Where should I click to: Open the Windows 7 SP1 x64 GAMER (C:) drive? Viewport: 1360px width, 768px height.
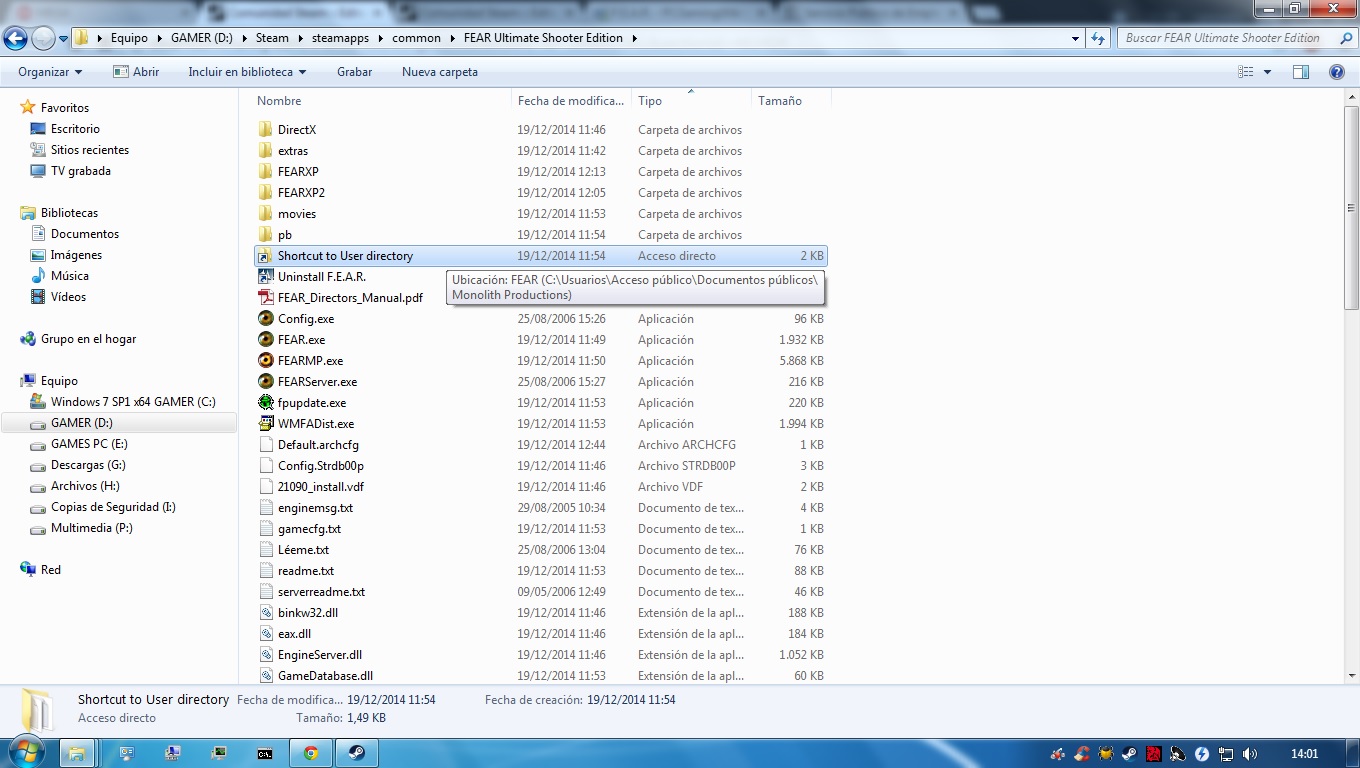[133, 402]
